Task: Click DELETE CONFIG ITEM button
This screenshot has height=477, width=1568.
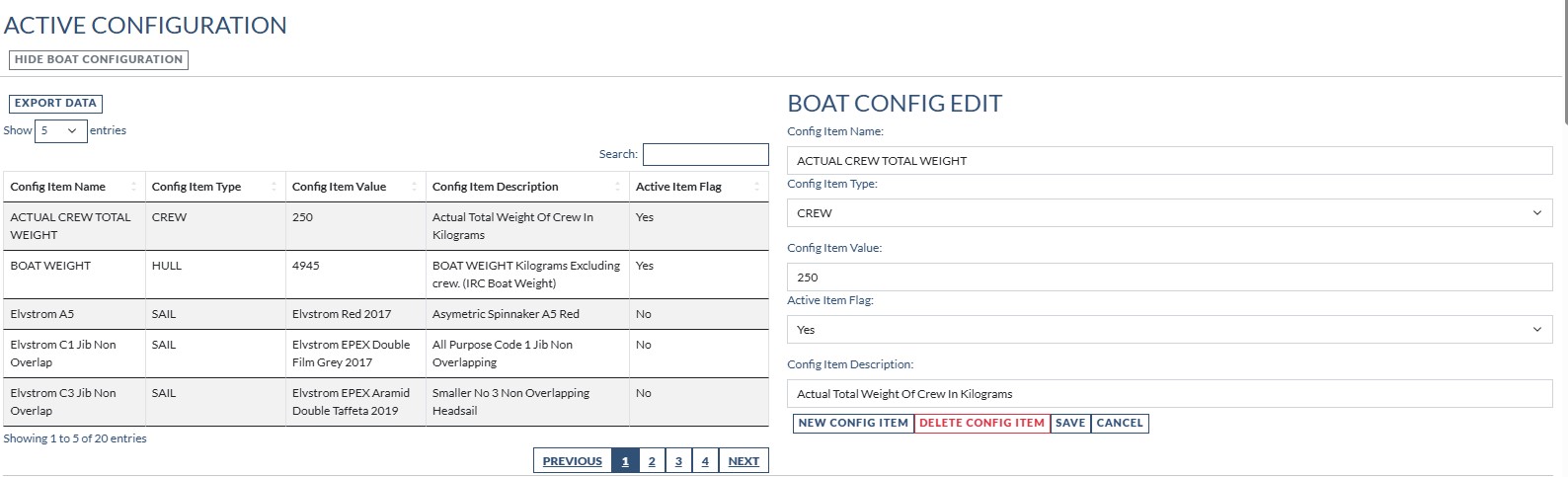Action: [x=981, y=423]
